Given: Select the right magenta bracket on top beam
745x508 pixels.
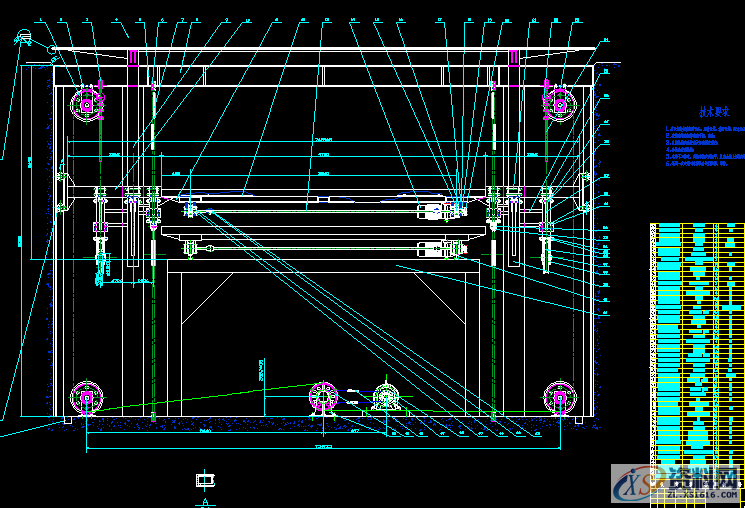Looking at the screenshot, I should pos(514,58).
